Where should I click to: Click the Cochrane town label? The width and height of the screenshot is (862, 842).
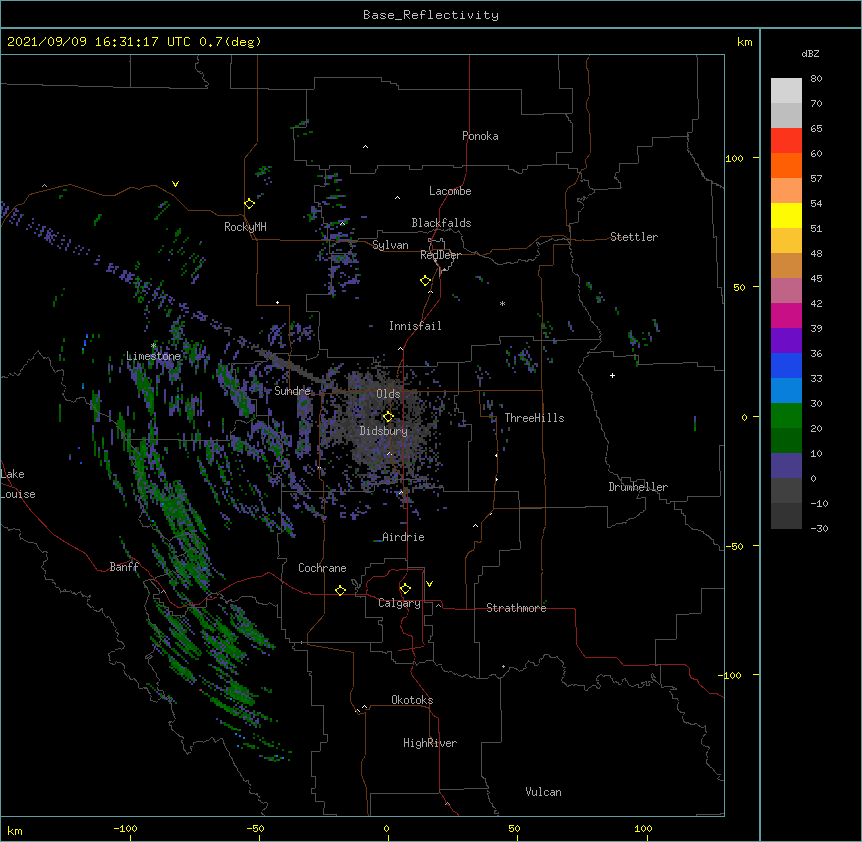pyautogui.click(x=322, y=568)
